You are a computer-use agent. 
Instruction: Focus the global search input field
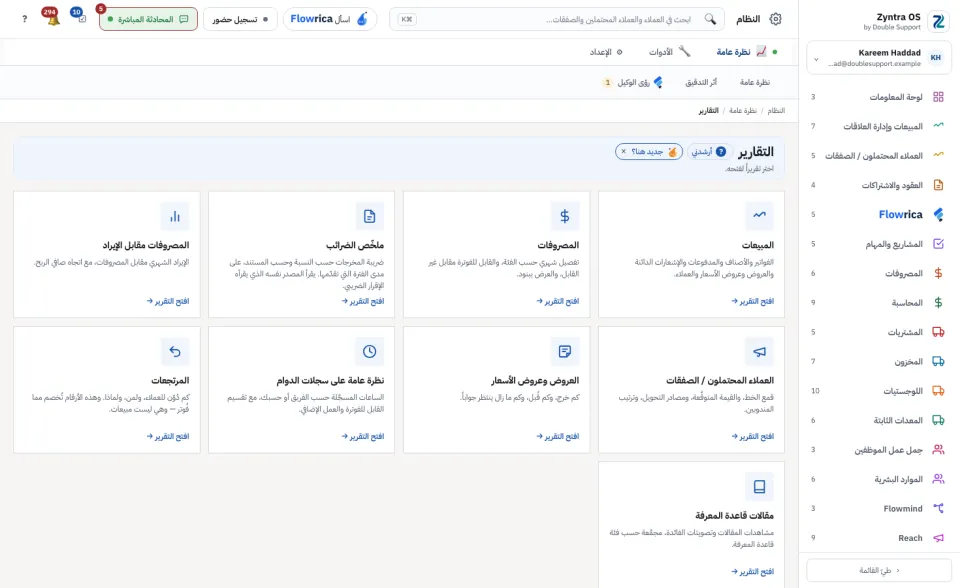[x=557, y=19]
